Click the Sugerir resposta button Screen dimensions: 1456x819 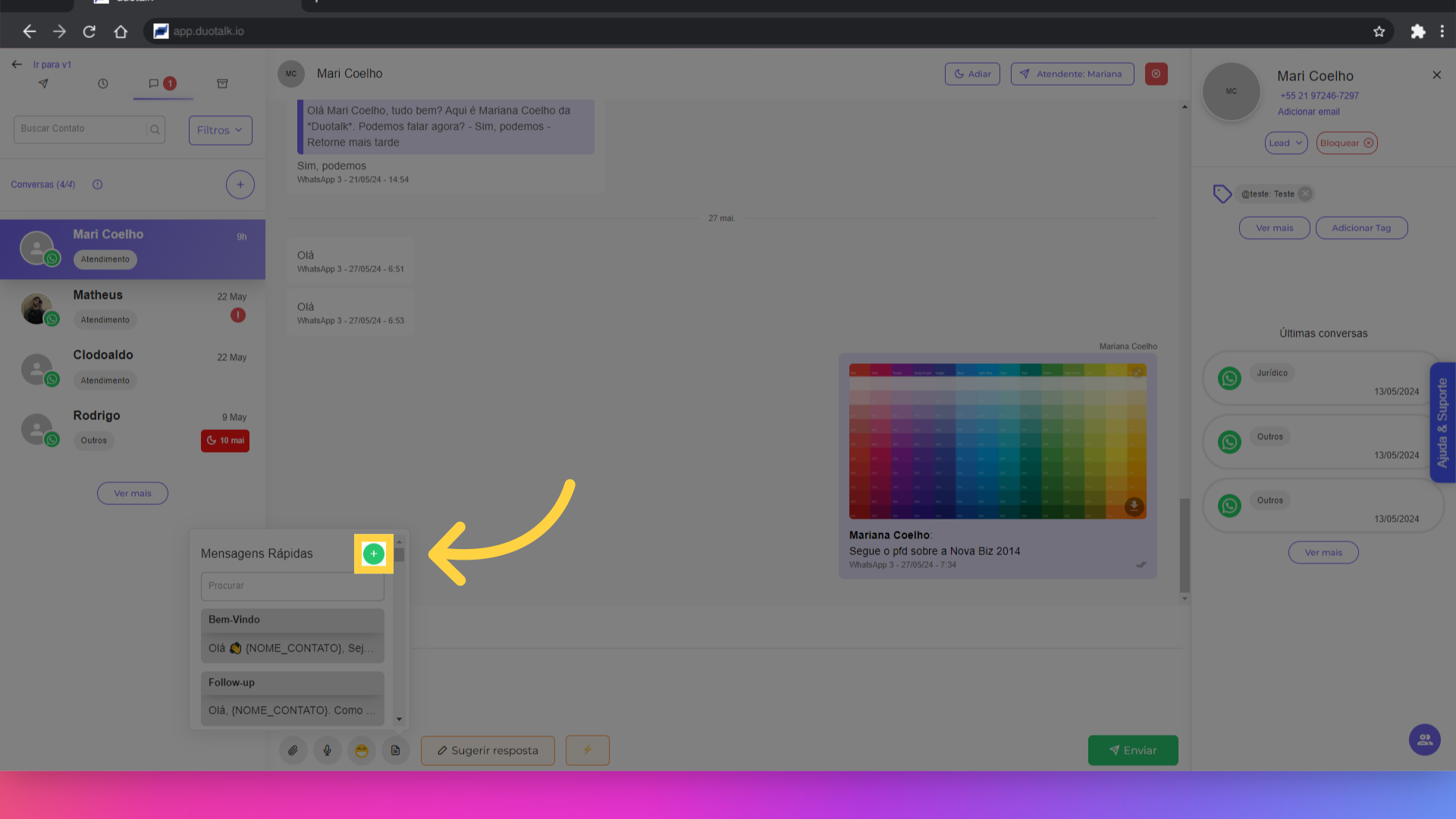pyautogui.click(x=488, y=751)
